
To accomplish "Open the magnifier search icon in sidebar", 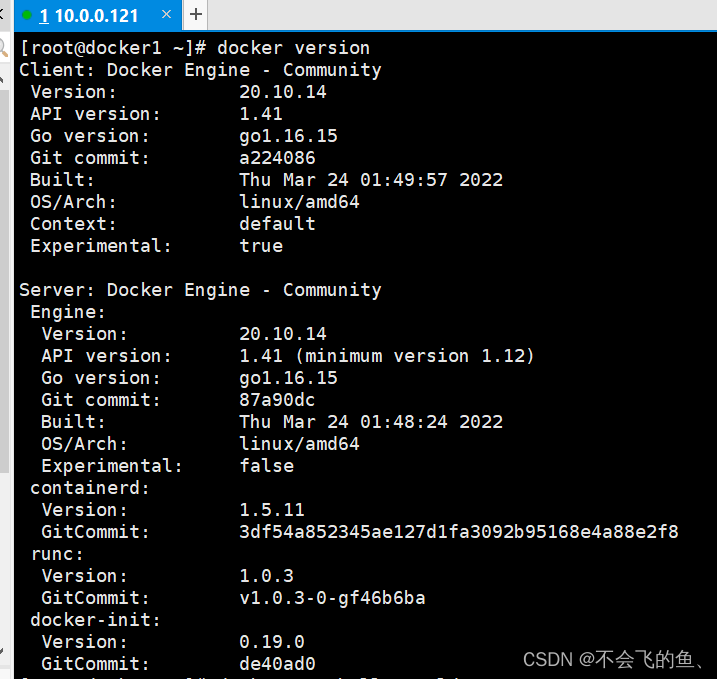I will click(3, 48).
